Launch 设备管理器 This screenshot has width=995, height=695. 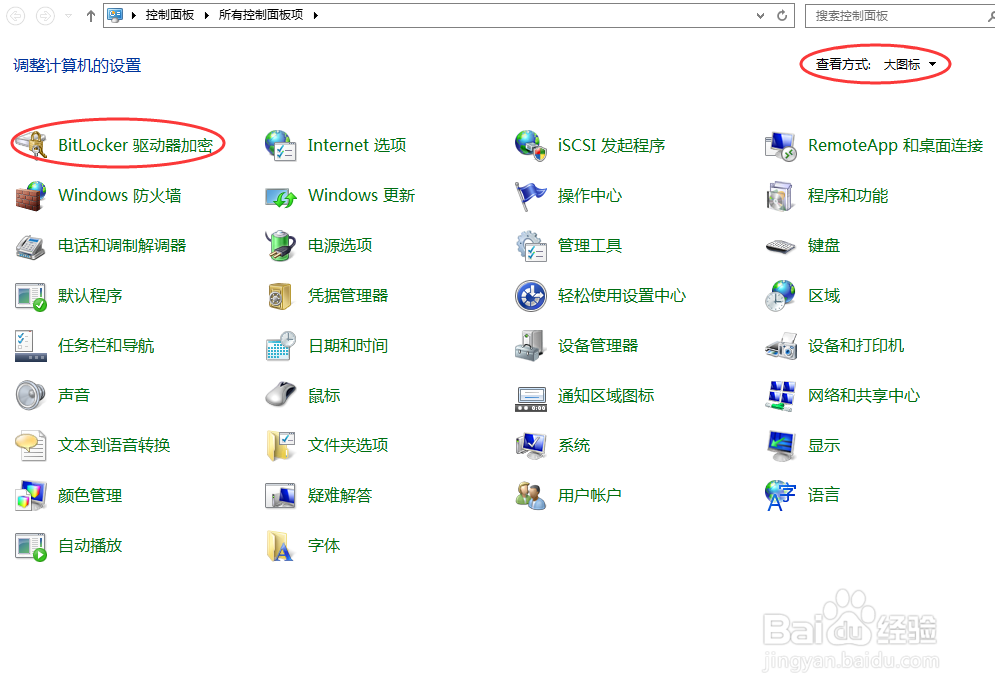600,345
